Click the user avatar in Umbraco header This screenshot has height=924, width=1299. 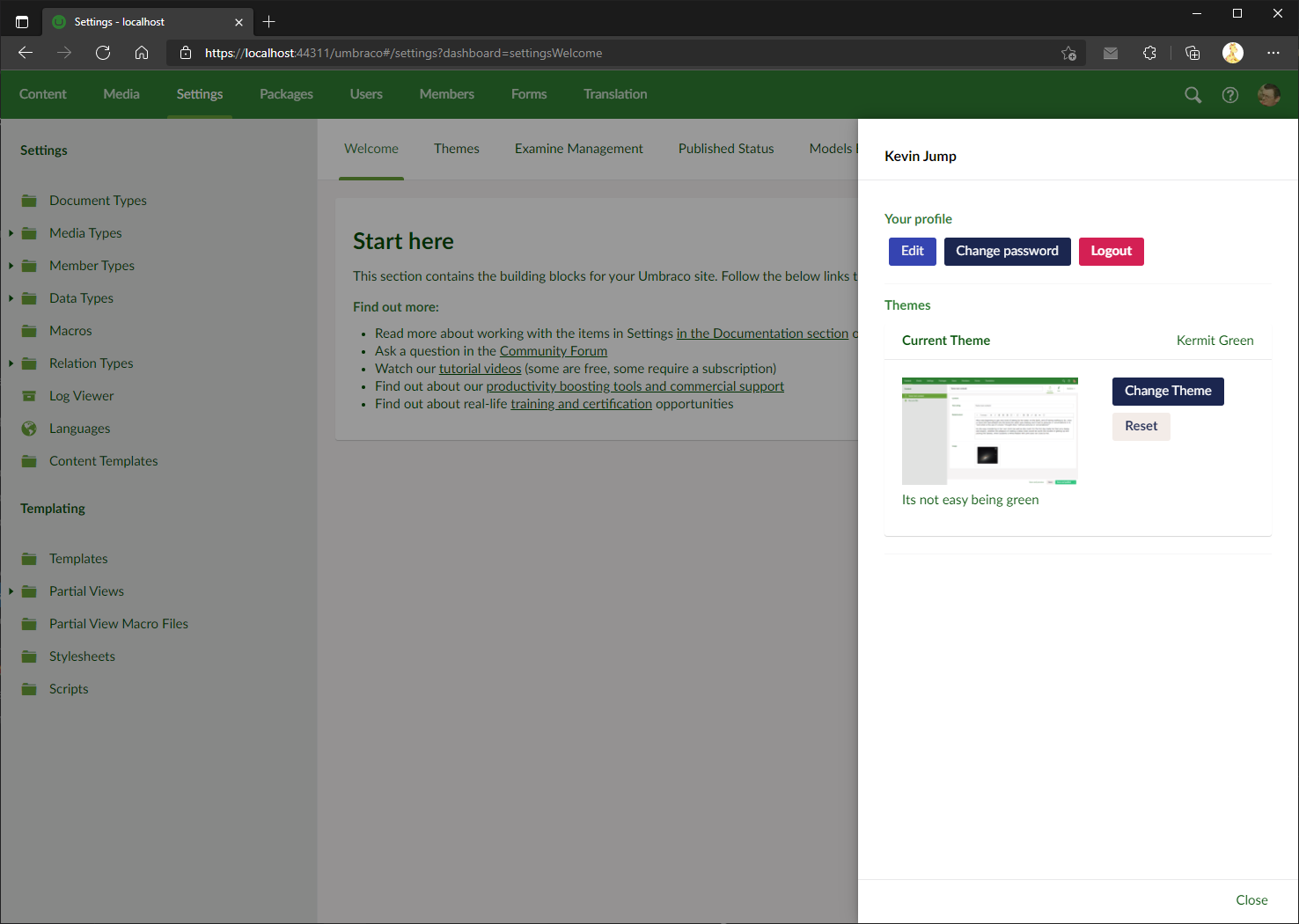pos(1269,95)
